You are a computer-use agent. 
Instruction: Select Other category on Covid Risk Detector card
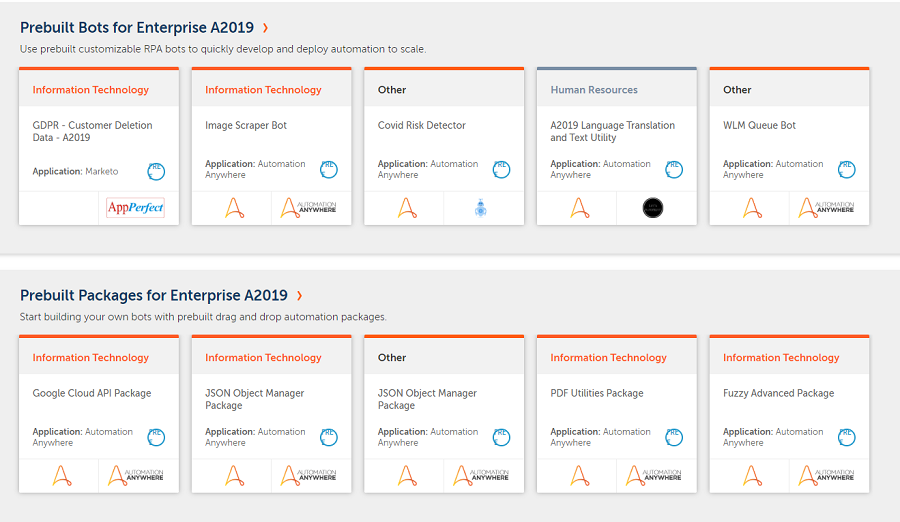[x=392, y=90]
